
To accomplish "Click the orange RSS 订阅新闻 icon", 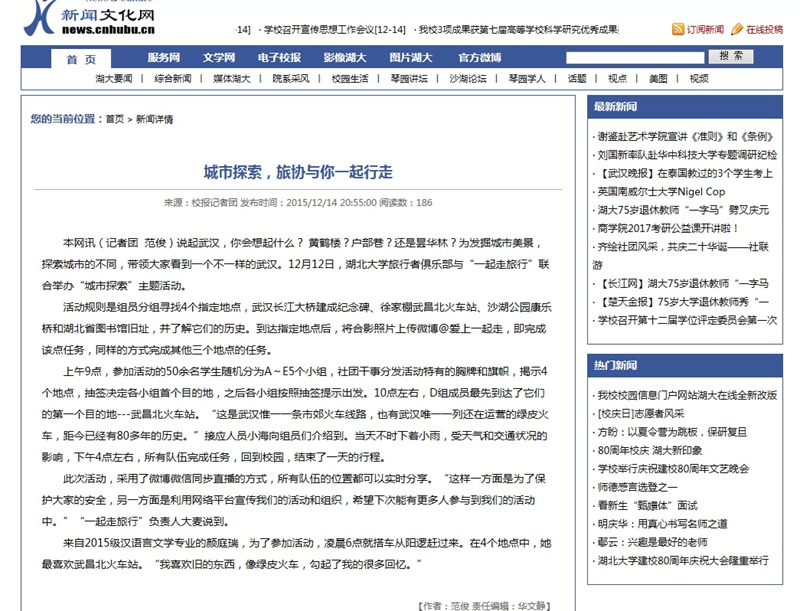I will [678, 30].
